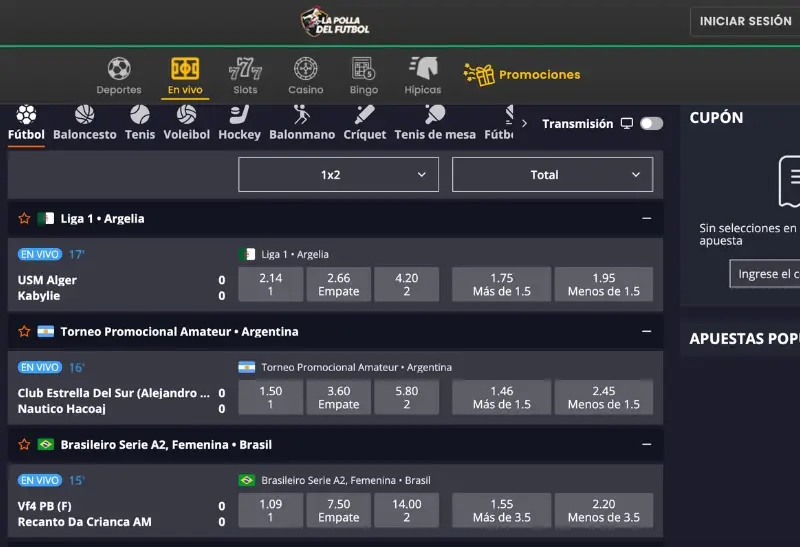This screenshot has width=800, height=547.
Task: Collapse the Liga 1 Argelia section
Action: tap(646, 218)
